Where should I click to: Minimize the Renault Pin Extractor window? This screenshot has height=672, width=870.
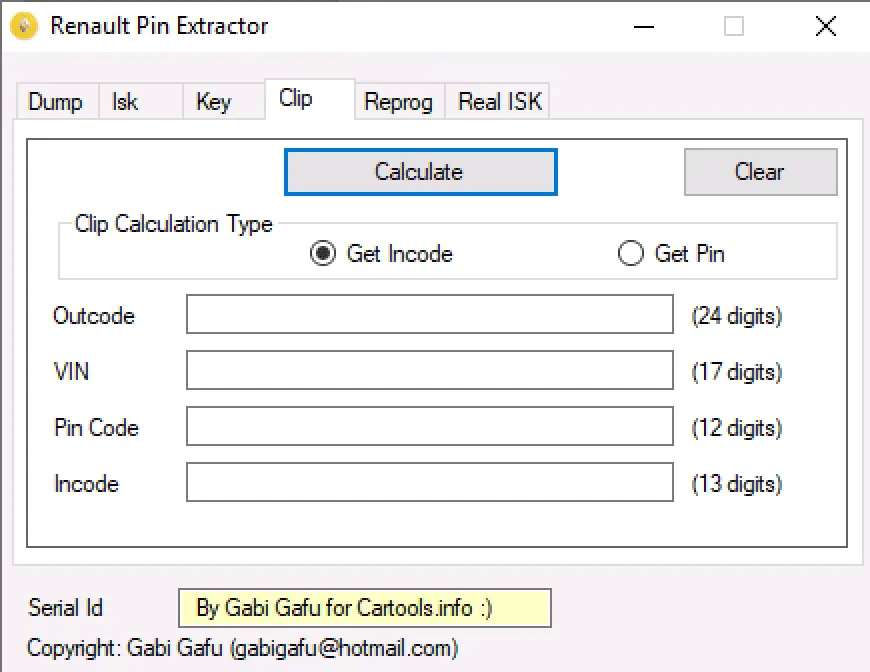[x=644, y=26]
